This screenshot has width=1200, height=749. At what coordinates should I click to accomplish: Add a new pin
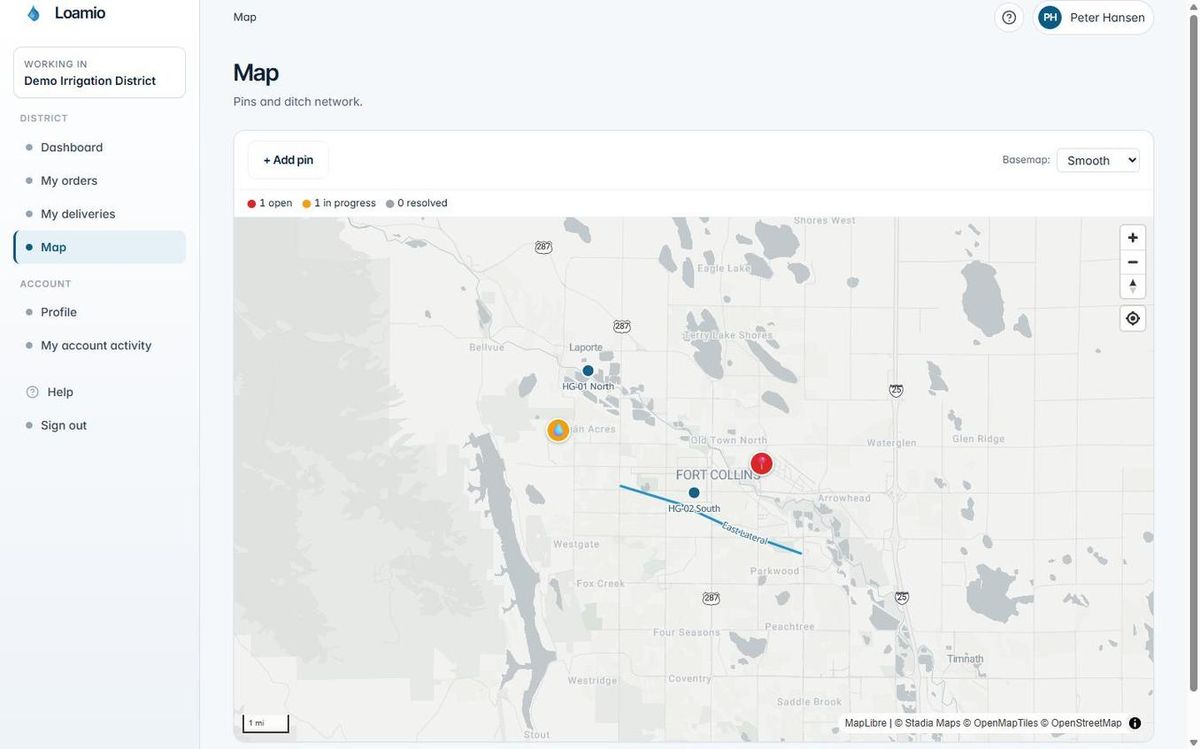[x=288, y=160]
